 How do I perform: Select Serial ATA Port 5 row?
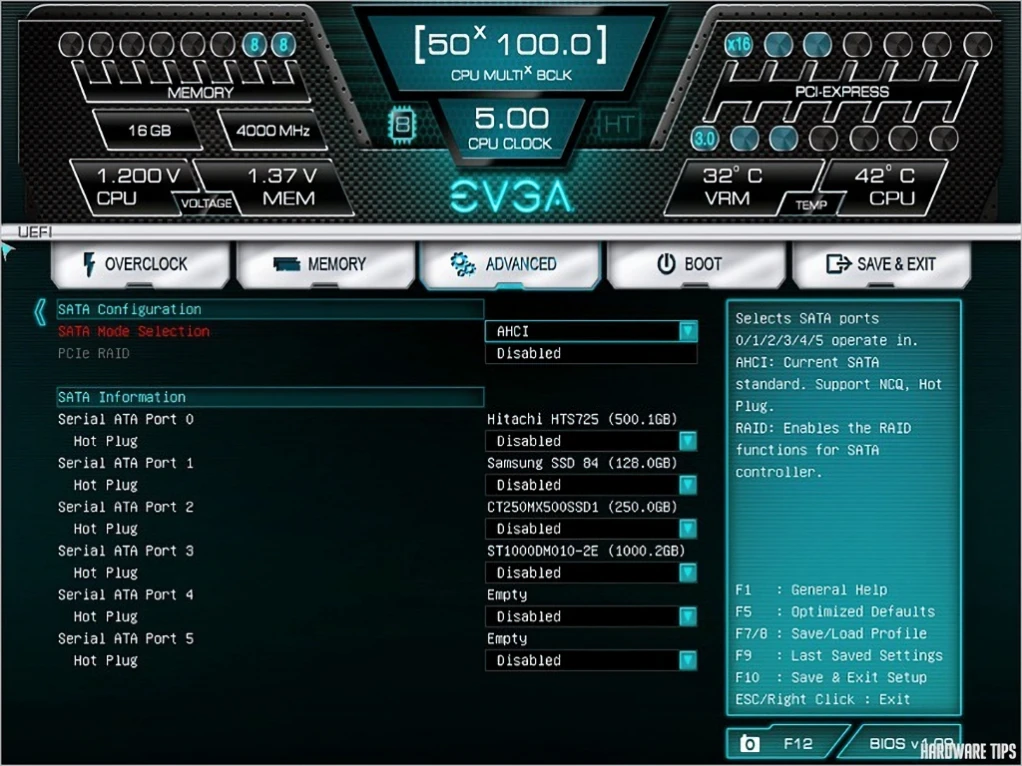click(x=126, y=638)
